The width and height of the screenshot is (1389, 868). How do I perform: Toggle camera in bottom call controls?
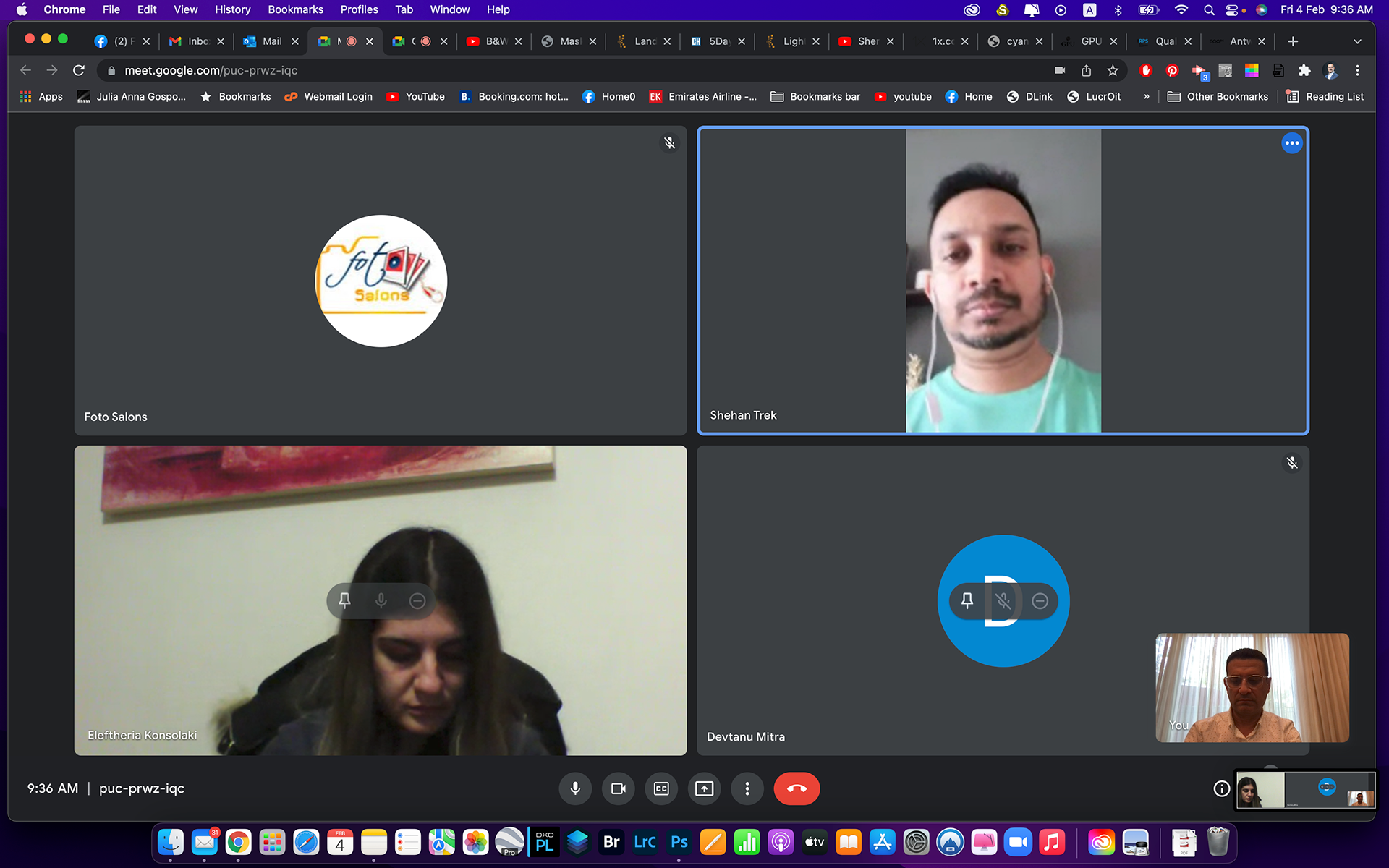(x=618, y=788)
